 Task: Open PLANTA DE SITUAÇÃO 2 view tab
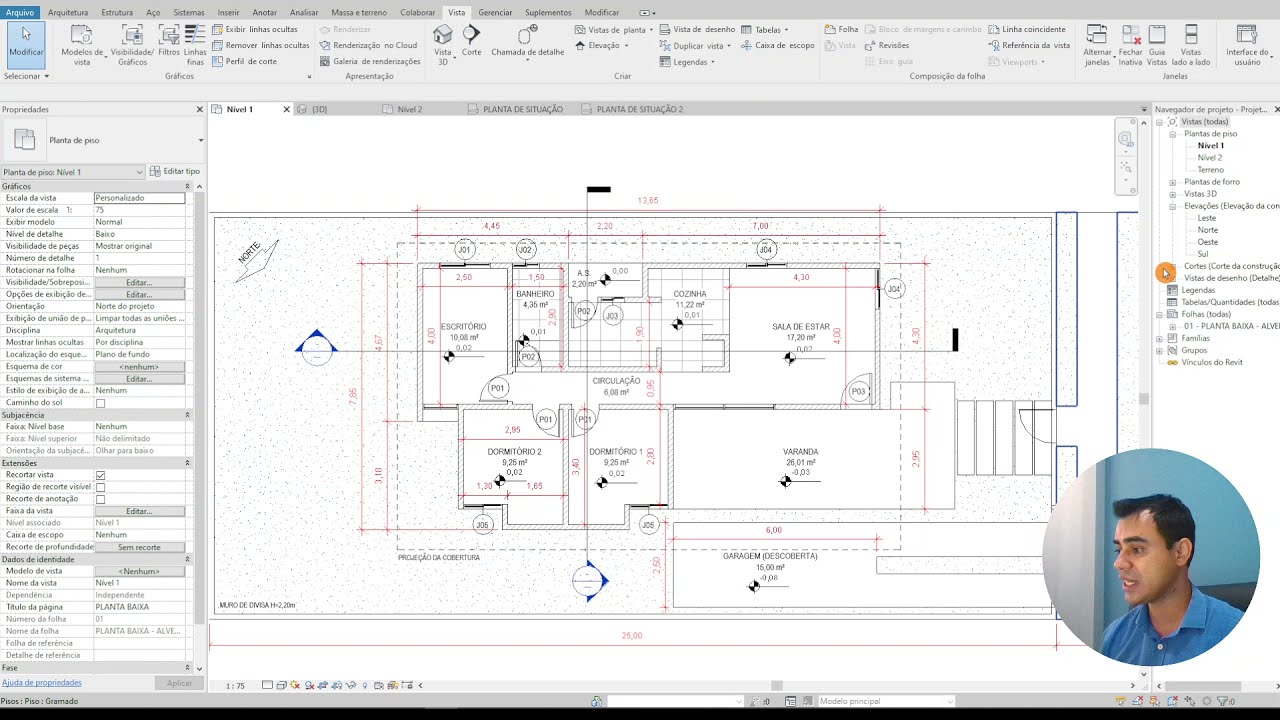pyautogui.click(x=640, y=109)
